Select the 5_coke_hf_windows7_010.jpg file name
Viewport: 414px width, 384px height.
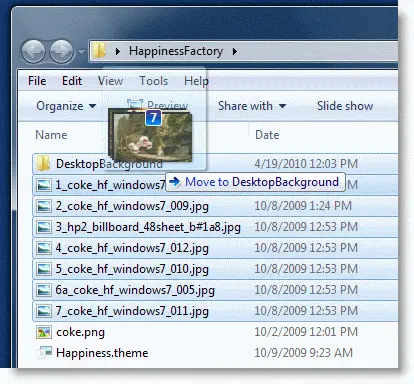tap(132, 269)
